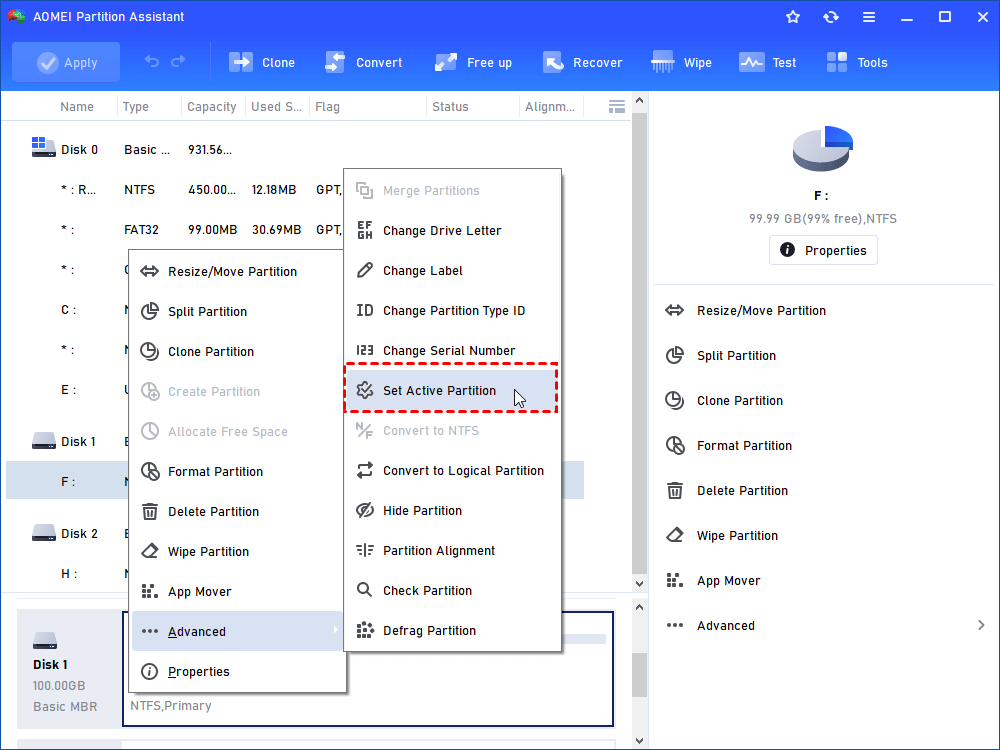The width and height of the screenshot is (1000, 750).
Task: Redo the pending operation
Action: click(x=179, y=61)
